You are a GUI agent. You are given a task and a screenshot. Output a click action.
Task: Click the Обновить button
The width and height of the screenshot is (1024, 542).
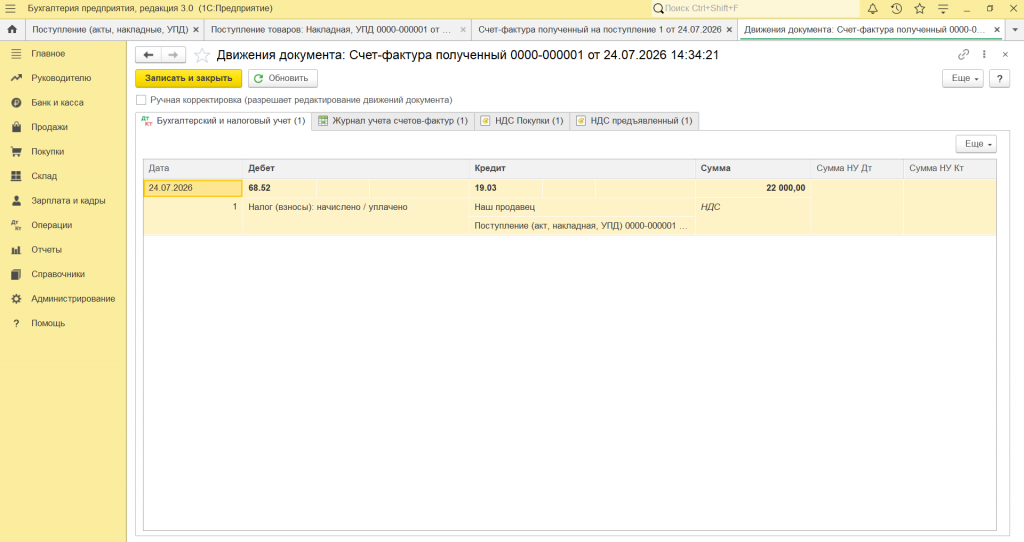[283, 78]
